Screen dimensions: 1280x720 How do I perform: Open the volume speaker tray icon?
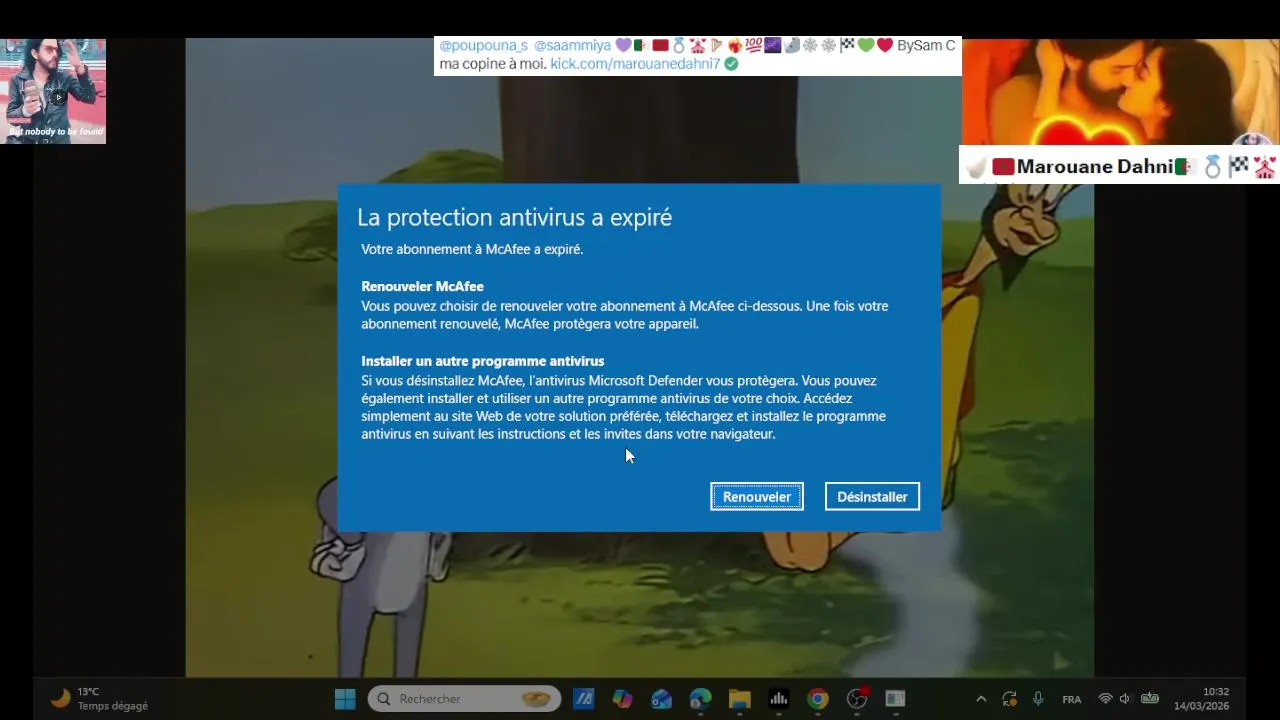coord(1125,699)
